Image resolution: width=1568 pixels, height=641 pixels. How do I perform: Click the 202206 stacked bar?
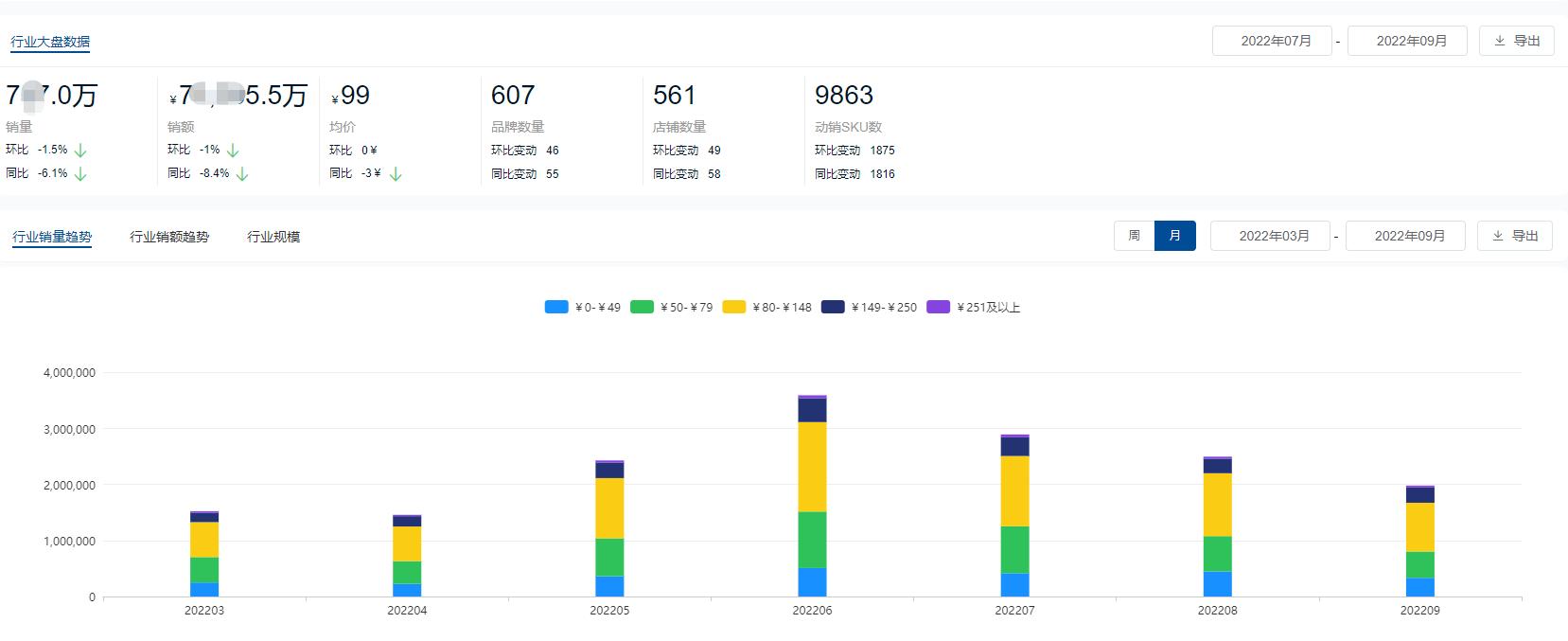click(812, 496)
